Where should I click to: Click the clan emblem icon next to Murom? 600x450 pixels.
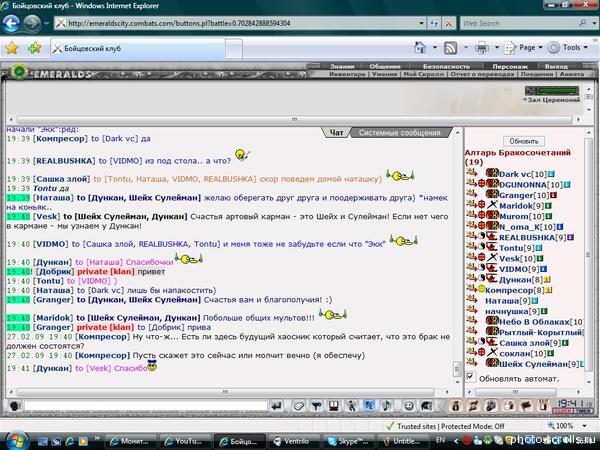[x=492, y=216]
